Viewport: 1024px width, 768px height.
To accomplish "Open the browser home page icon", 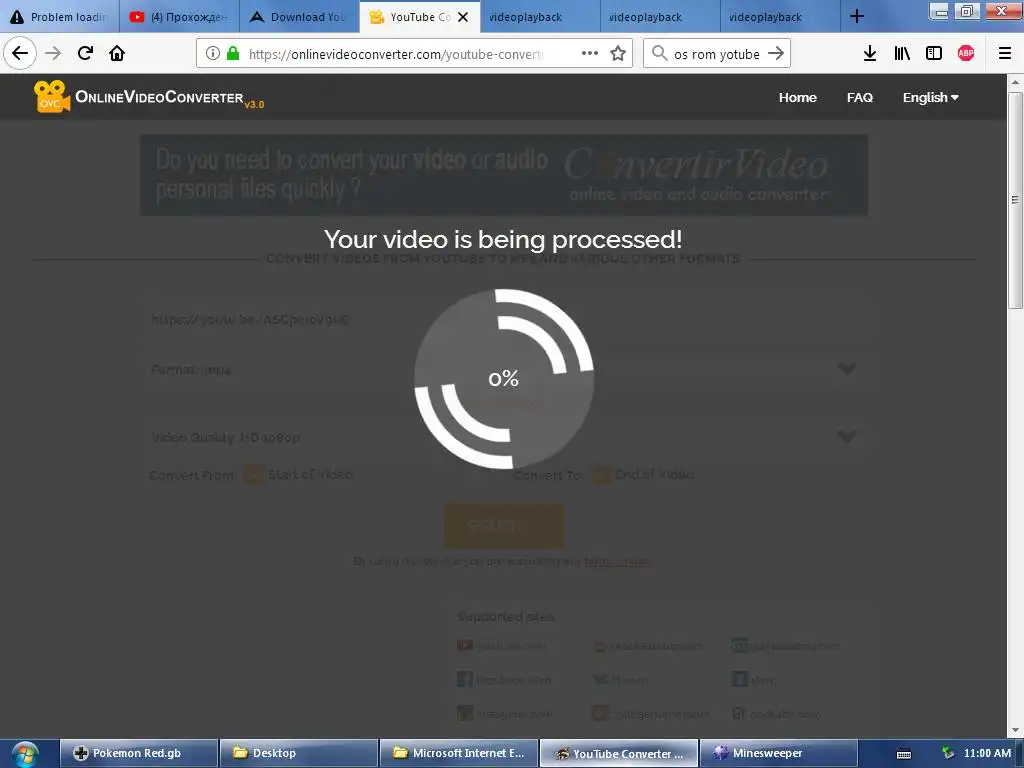I will click(117, 53).
